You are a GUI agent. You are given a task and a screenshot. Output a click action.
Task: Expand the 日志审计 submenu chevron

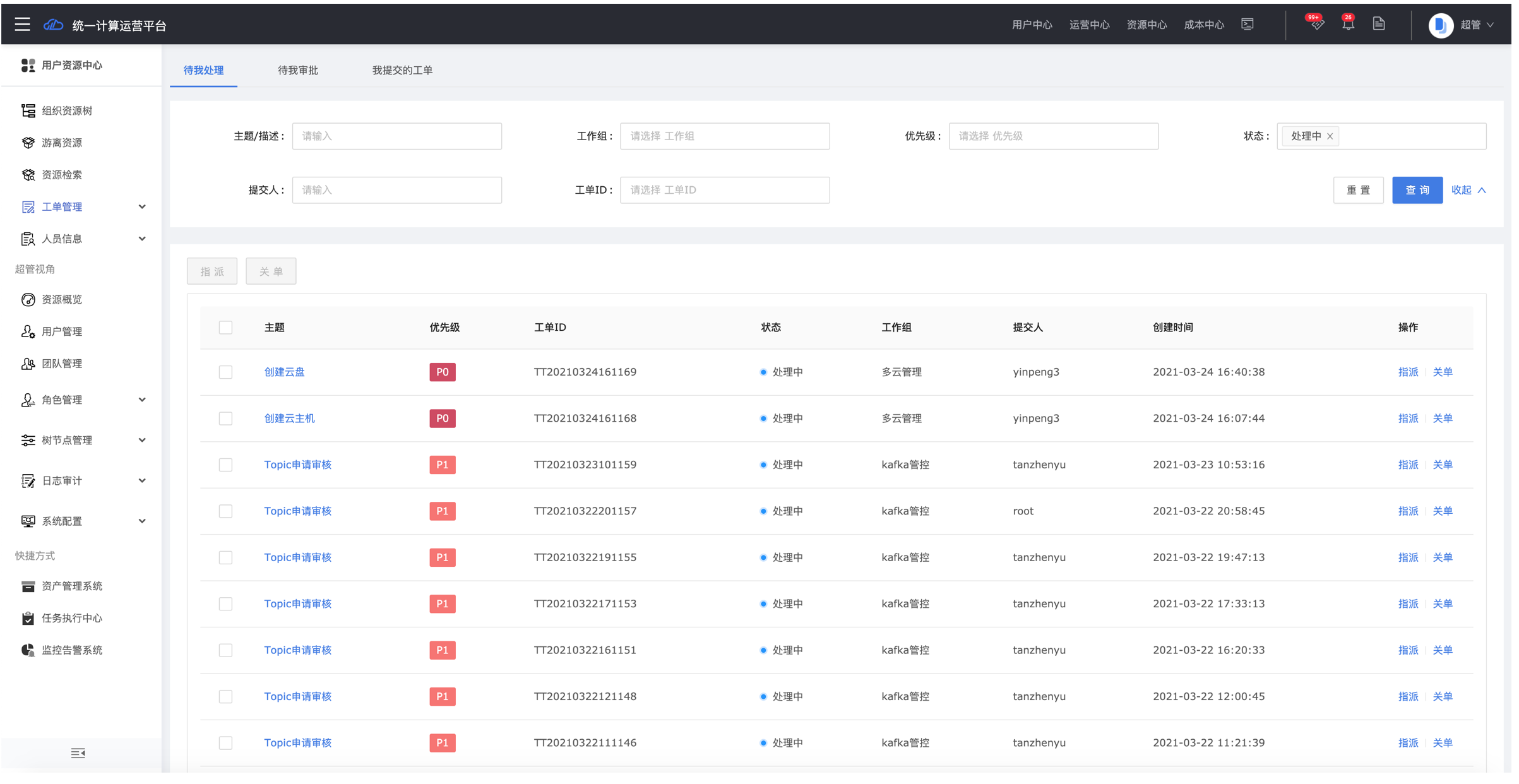tap(142, 481)
